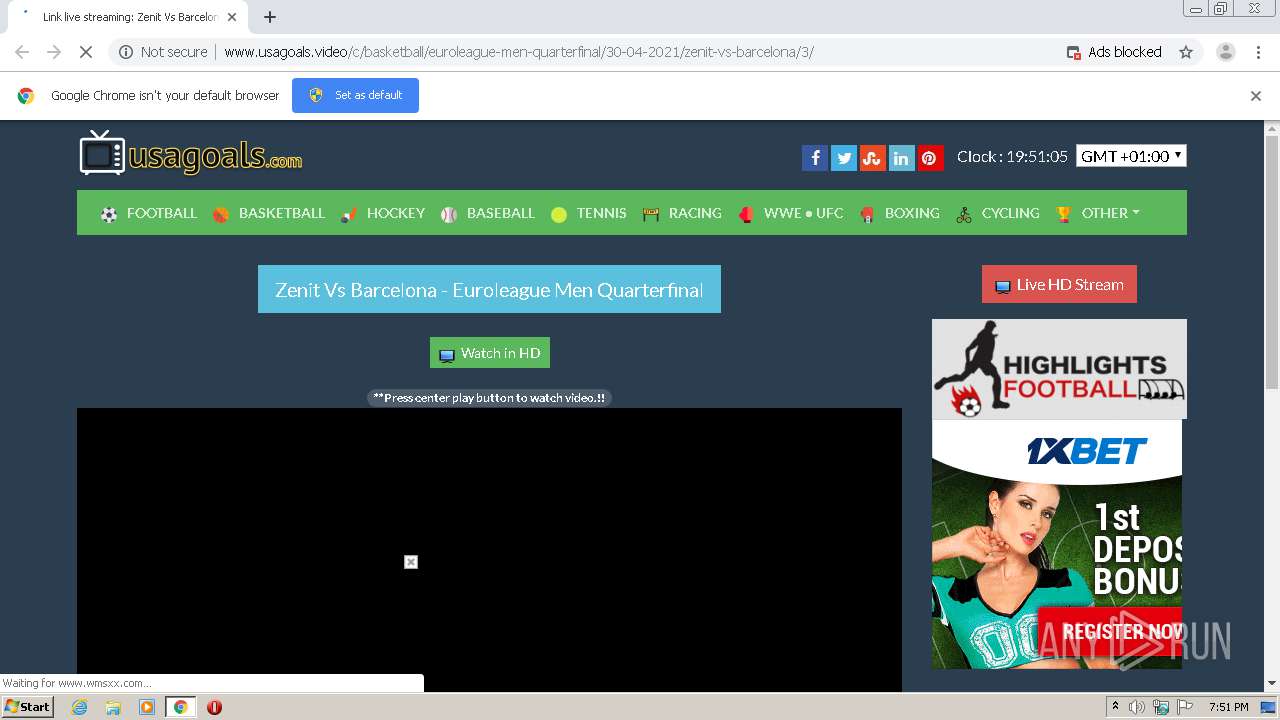Go back to the previous page
This screenshot has width=1280, height=720.
(22, 52)
